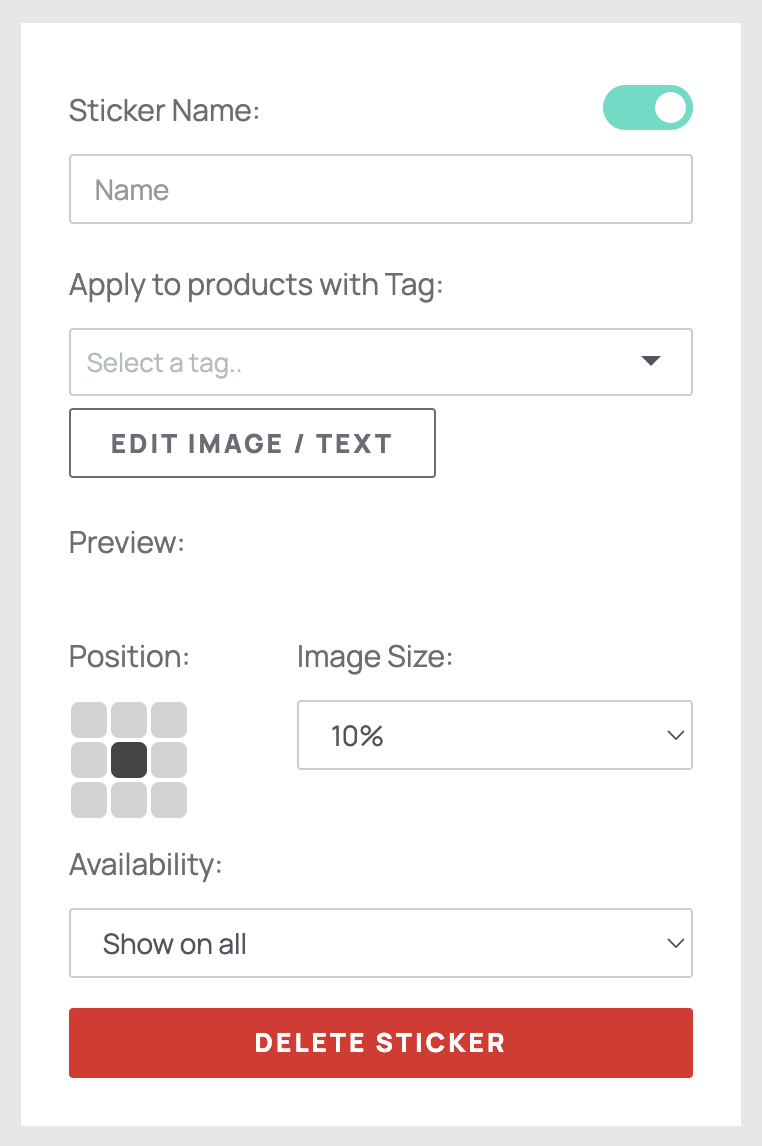This screenshot has height=1146, width=762.
Task: Click the Preview section label
Action: 126,542
